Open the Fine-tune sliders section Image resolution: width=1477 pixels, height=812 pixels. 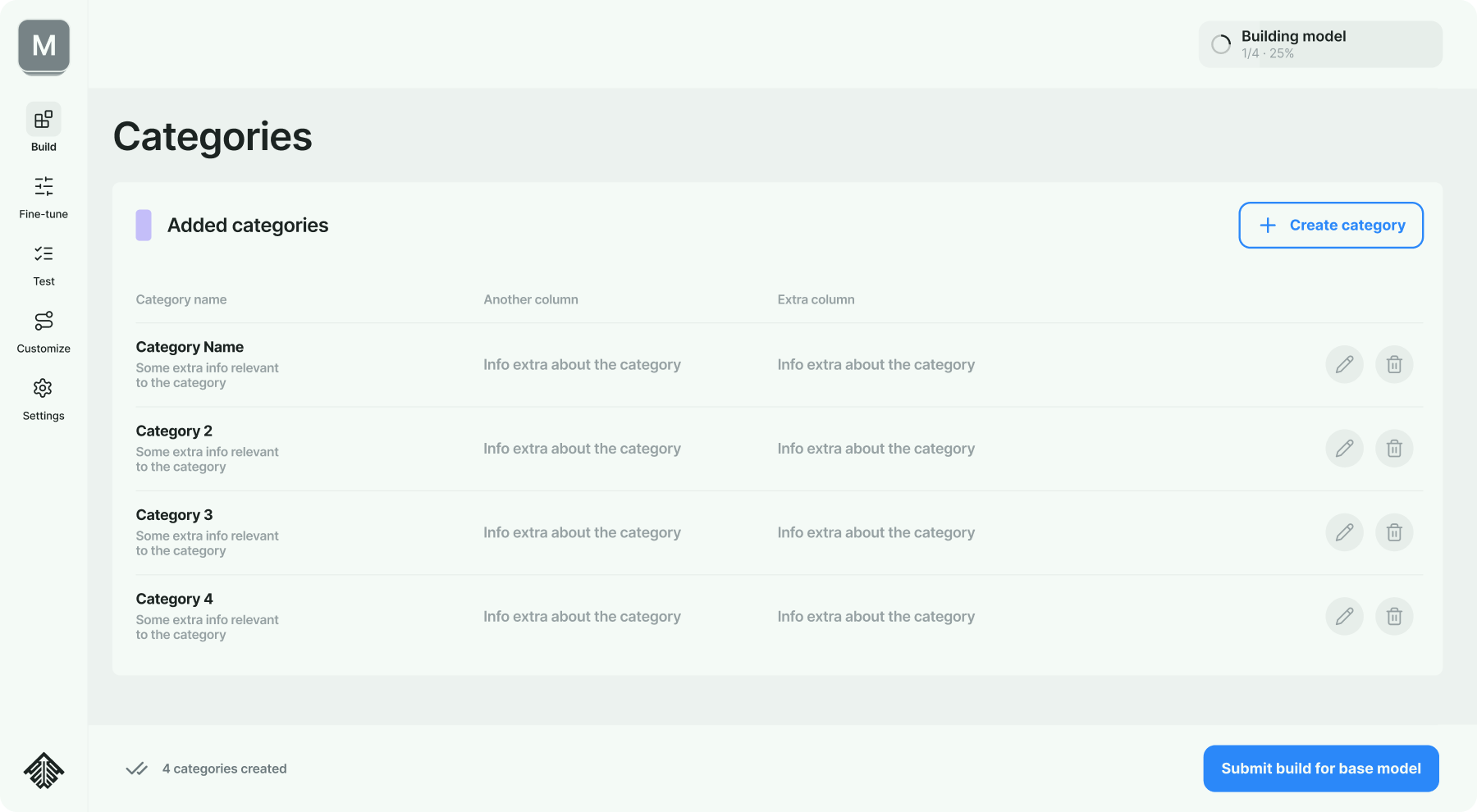[43, 196]
